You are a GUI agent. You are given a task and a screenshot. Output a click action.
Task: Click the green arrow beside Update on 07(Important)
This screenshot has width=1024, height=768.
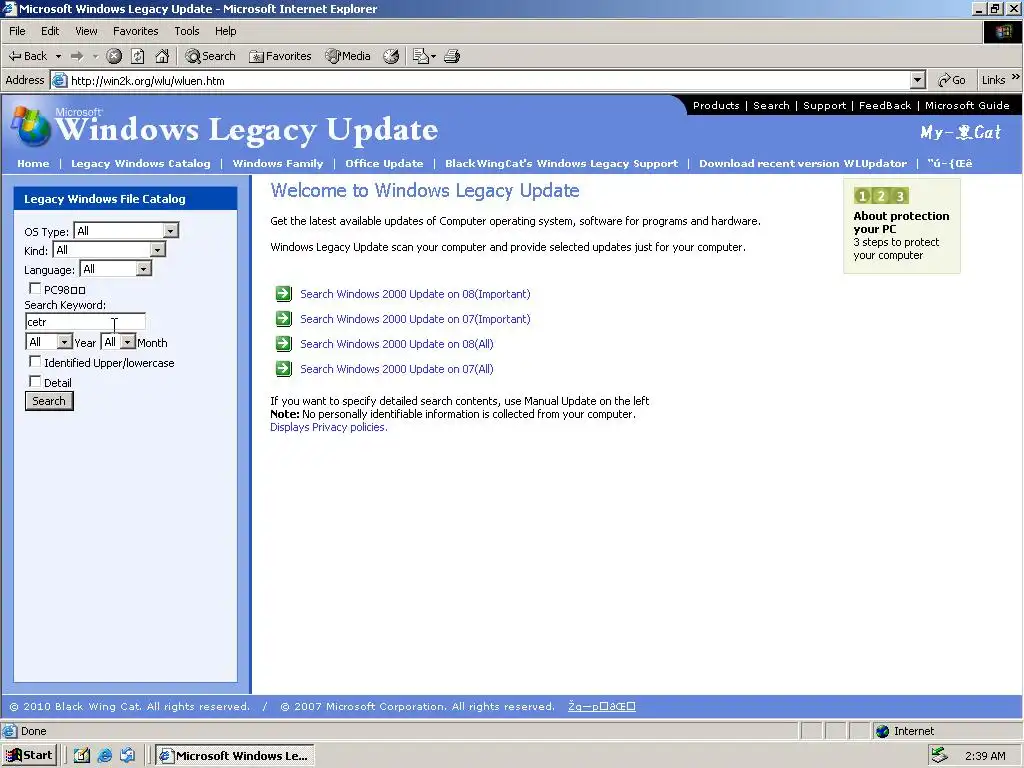283,319
